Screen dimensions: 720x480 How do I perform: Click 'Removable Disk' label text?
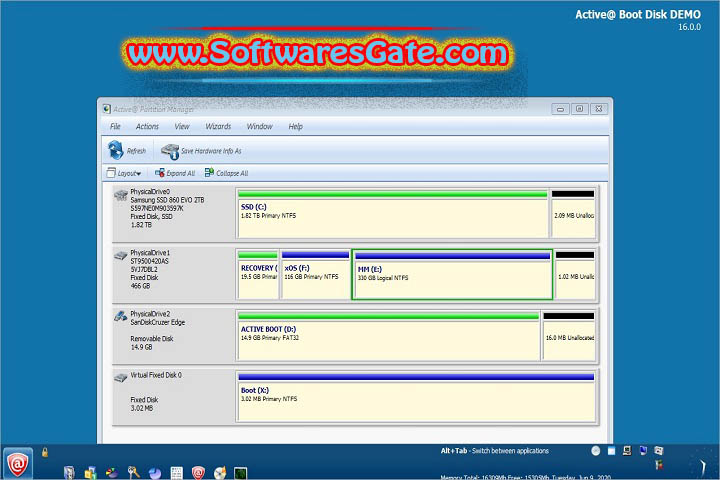pos(152,339)
